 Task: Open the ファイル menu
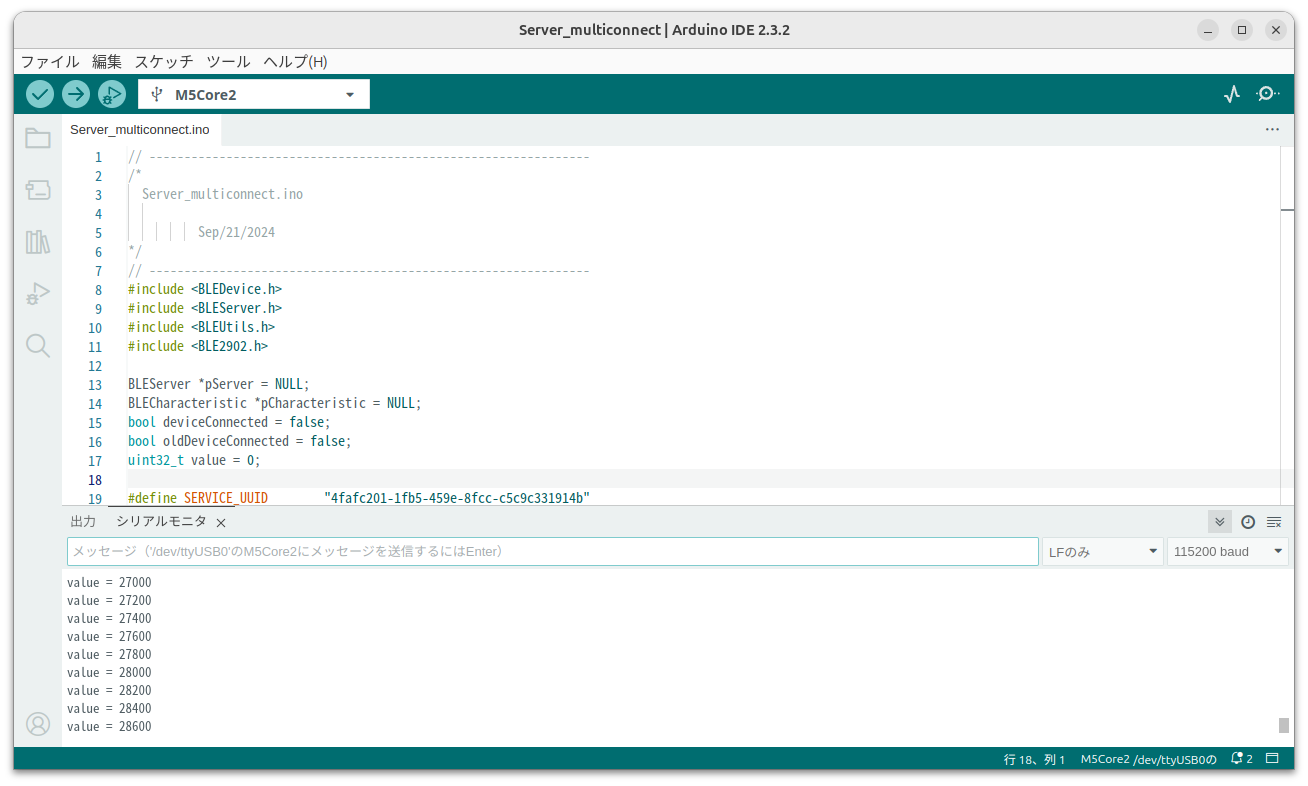(50, 62)
